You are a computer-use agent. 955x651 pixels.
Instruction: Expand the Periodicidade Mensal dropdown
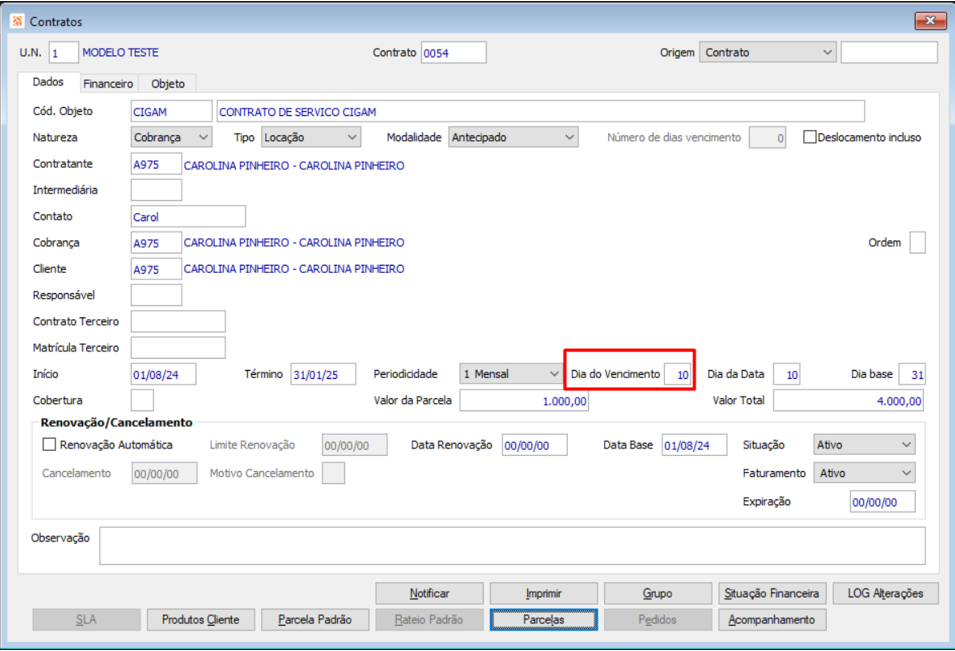(510, 374)
